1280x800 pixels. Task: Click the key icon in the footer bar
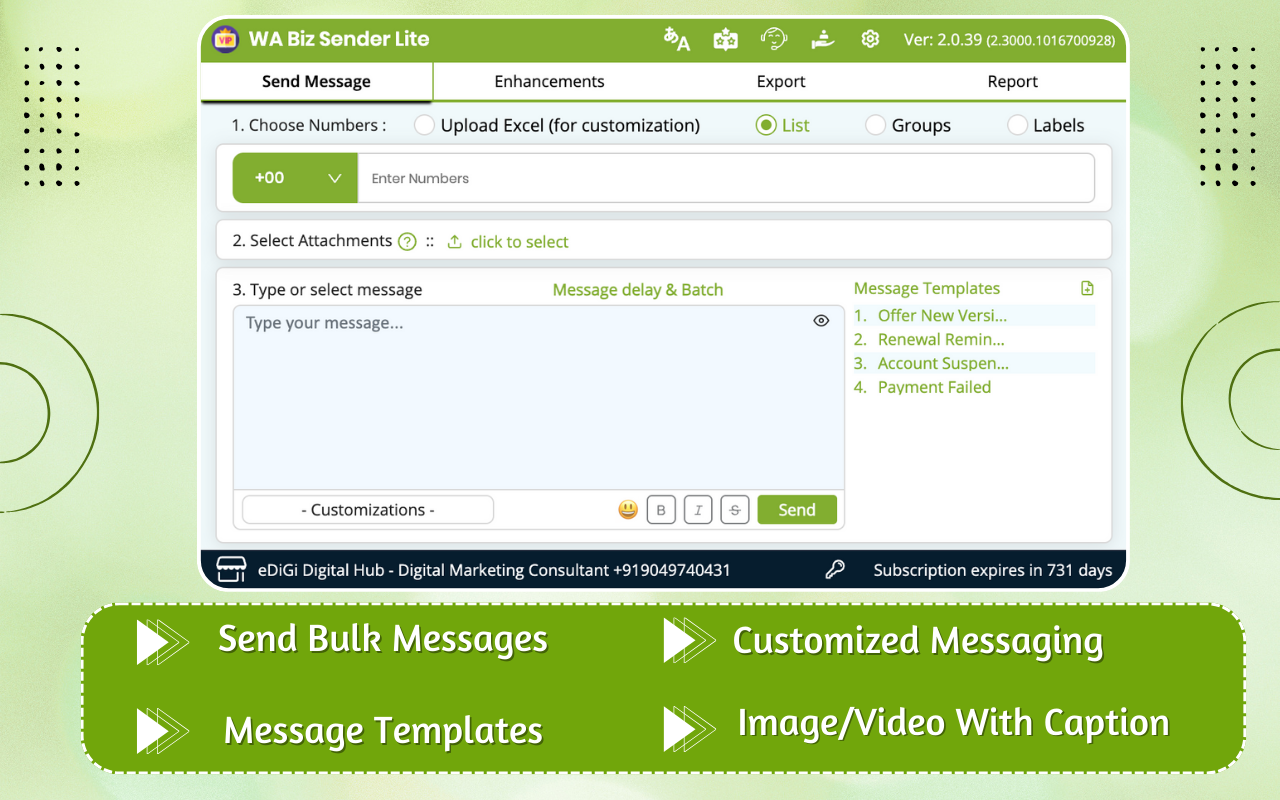tap(833, 570)
